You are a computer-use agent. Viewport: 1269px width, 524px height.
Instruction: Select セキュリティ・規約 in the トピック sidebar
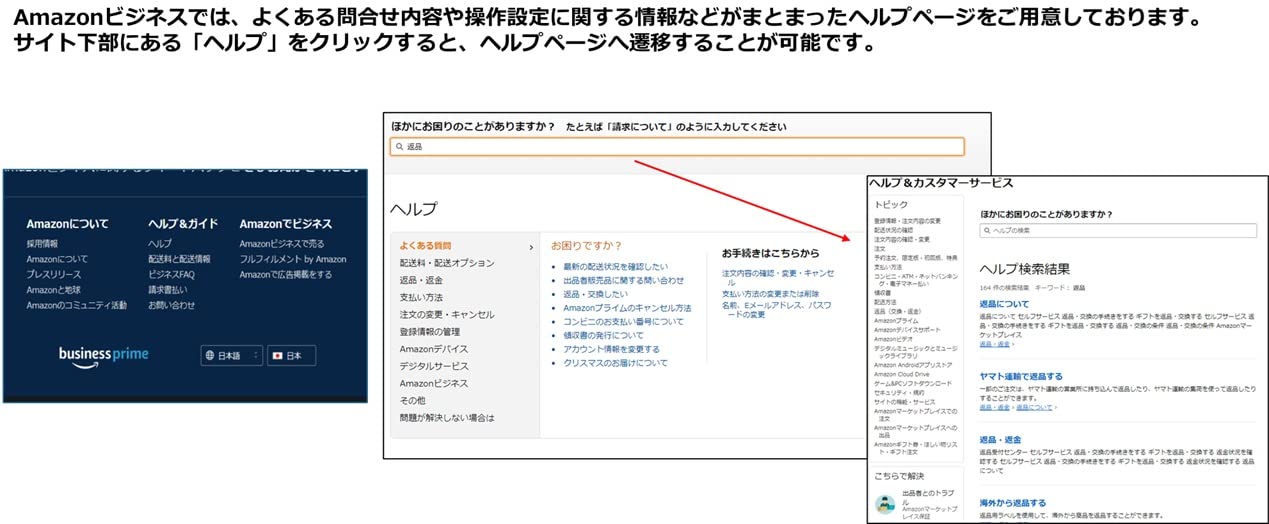[x=899, y=392]
